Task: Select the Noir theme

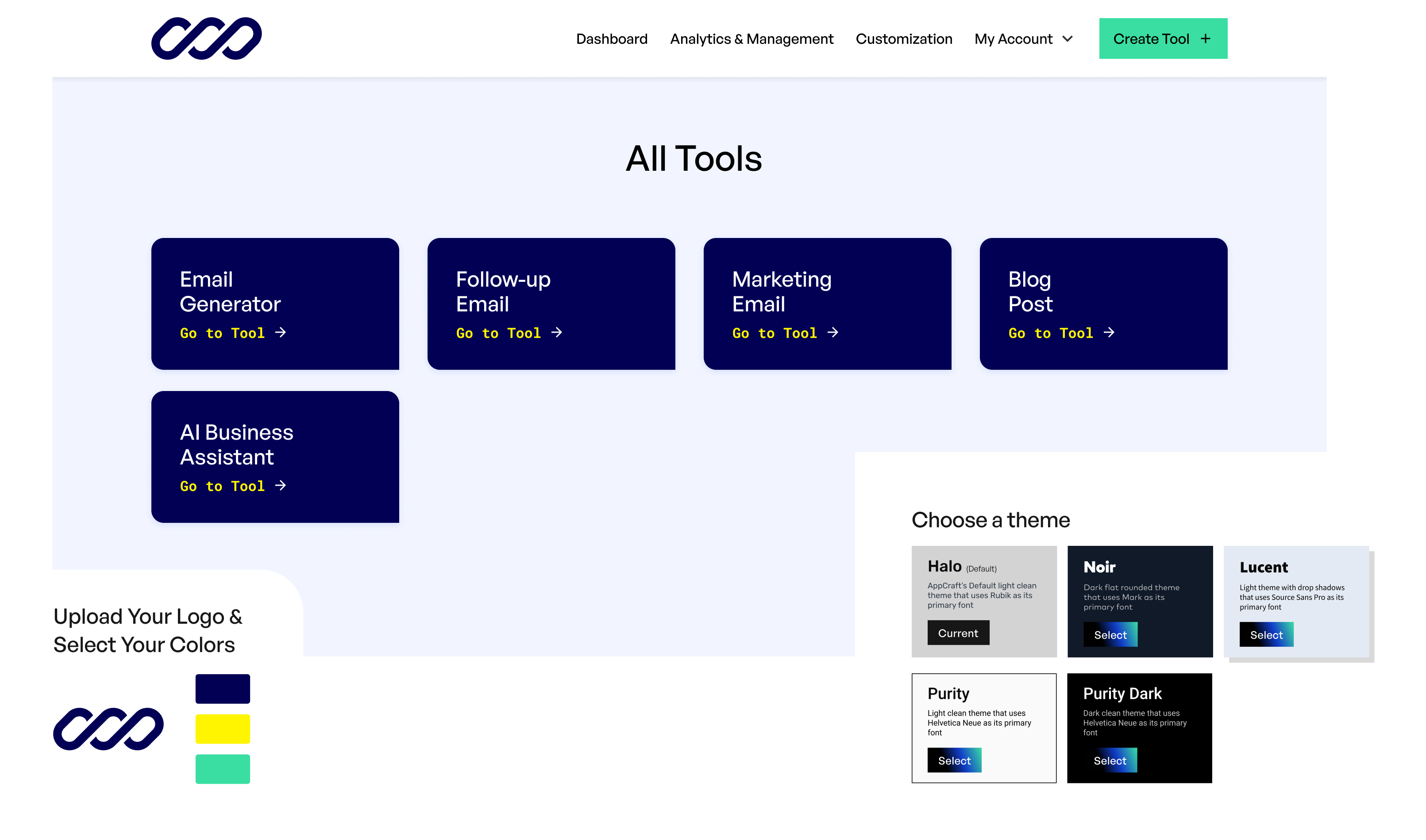Action: [1110, 634]
